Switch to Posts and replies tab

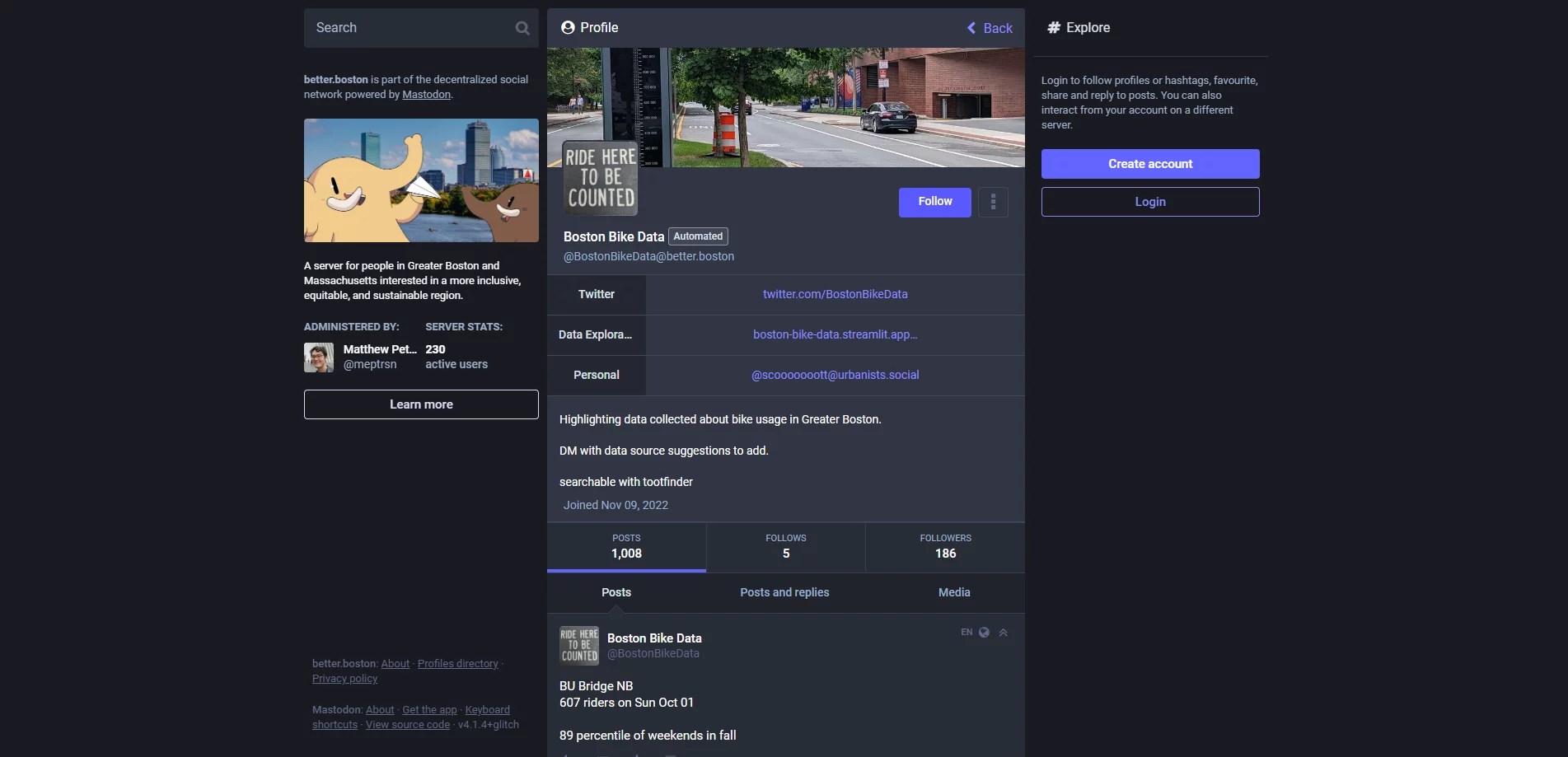point(784,592)
